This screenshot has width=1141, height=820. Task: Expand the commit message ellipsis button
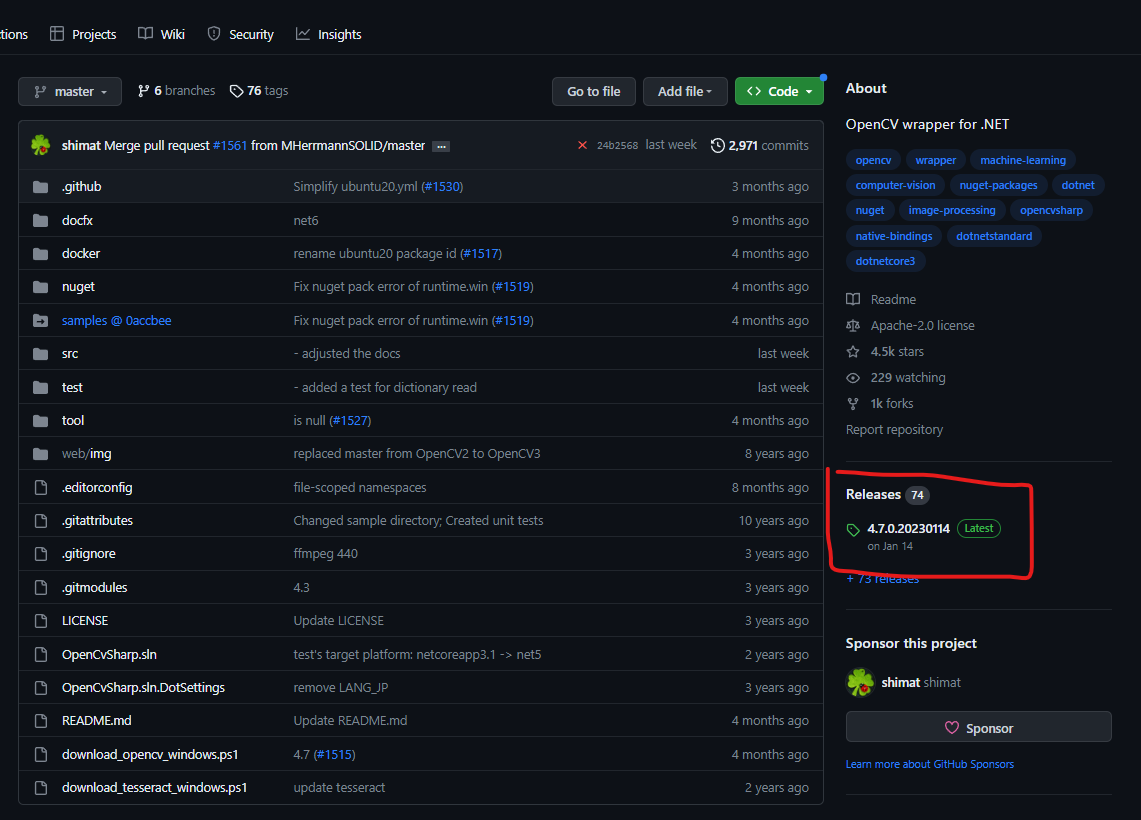pyautogui.click(x=441, y=146)
